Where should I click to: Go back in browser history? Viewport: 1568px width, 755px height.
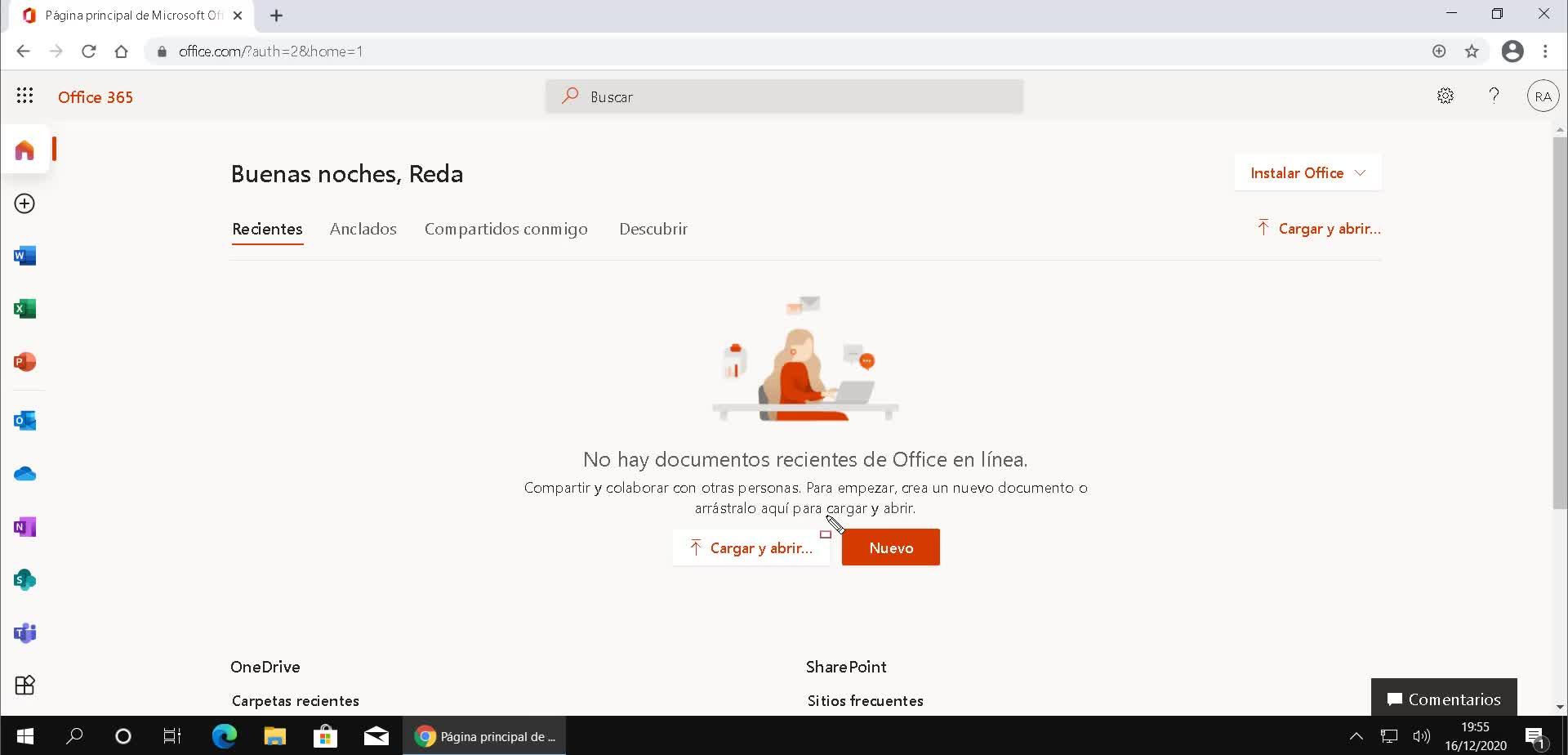[23, 51]
